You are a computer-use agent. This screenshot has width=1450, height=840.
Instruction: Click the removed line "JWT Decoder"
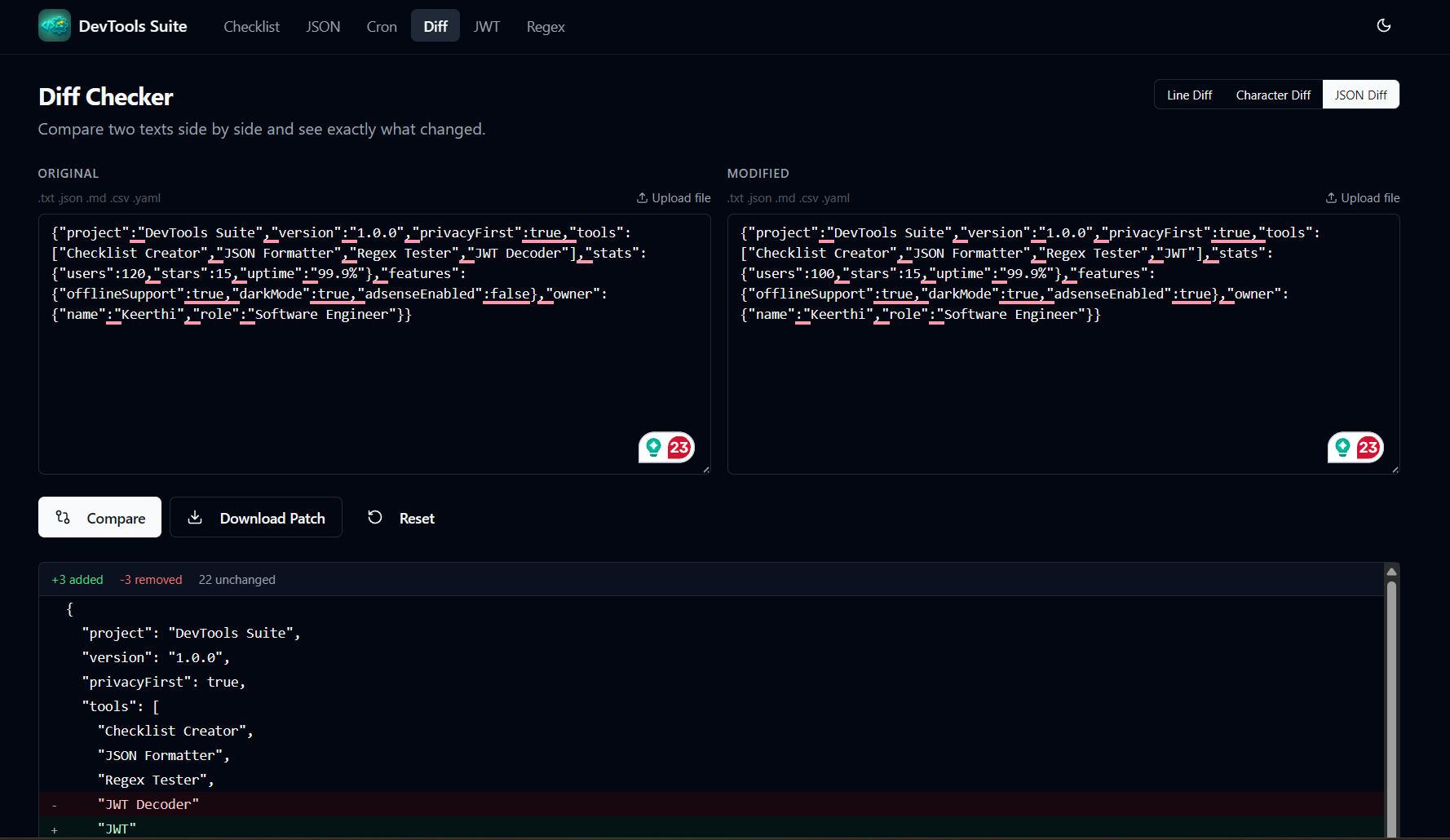(x=711, y=804)
